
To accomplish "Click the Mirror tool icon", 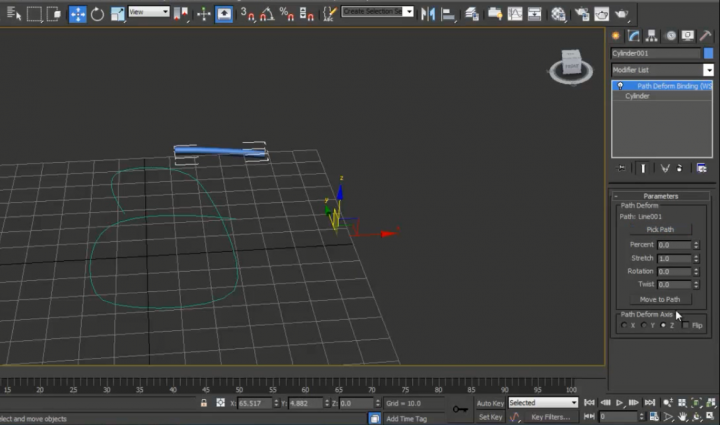I will click(x=428, y=14).
